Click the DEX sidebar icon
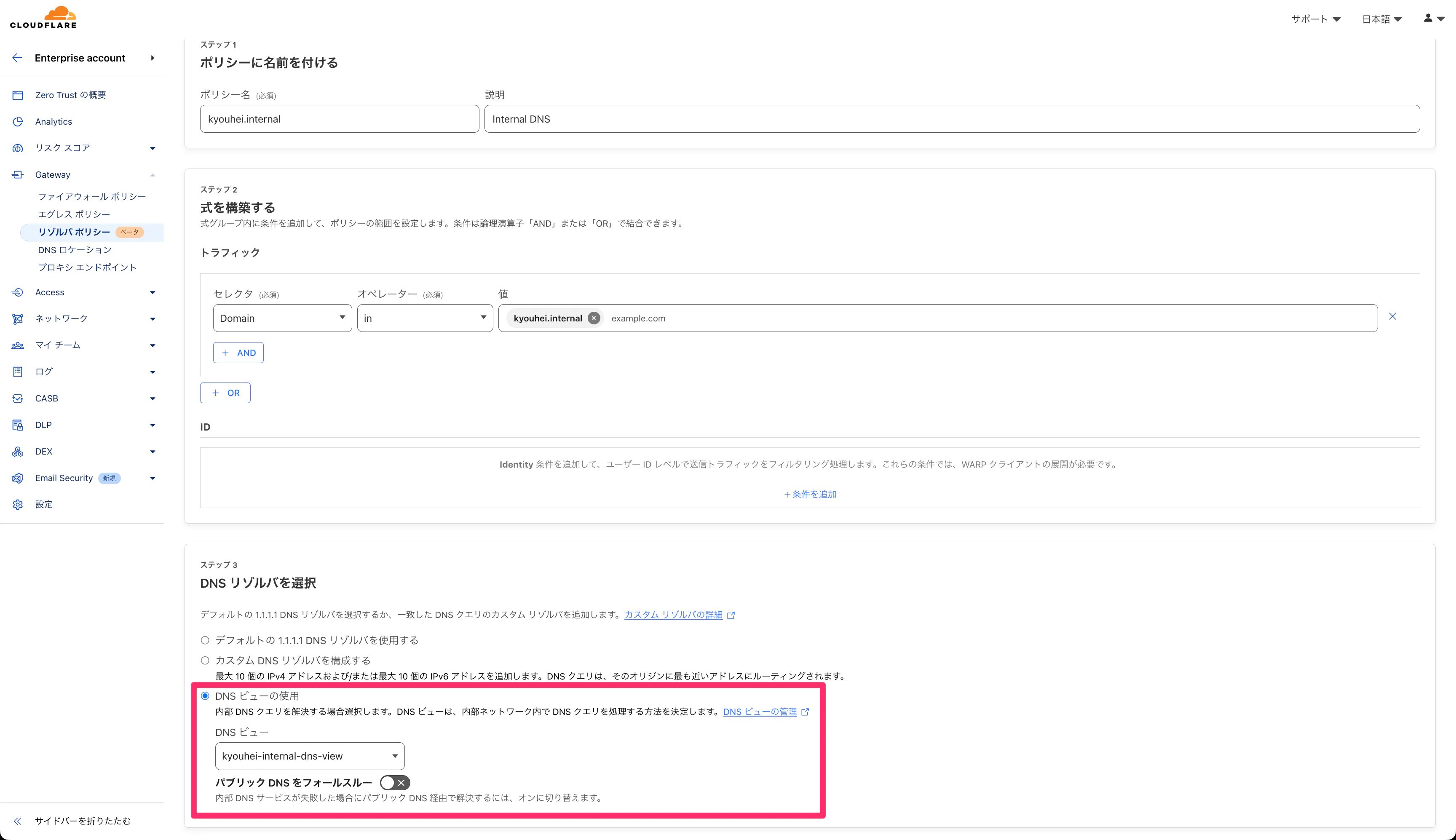The image size is (1456, 840). [x=18, y=452]
